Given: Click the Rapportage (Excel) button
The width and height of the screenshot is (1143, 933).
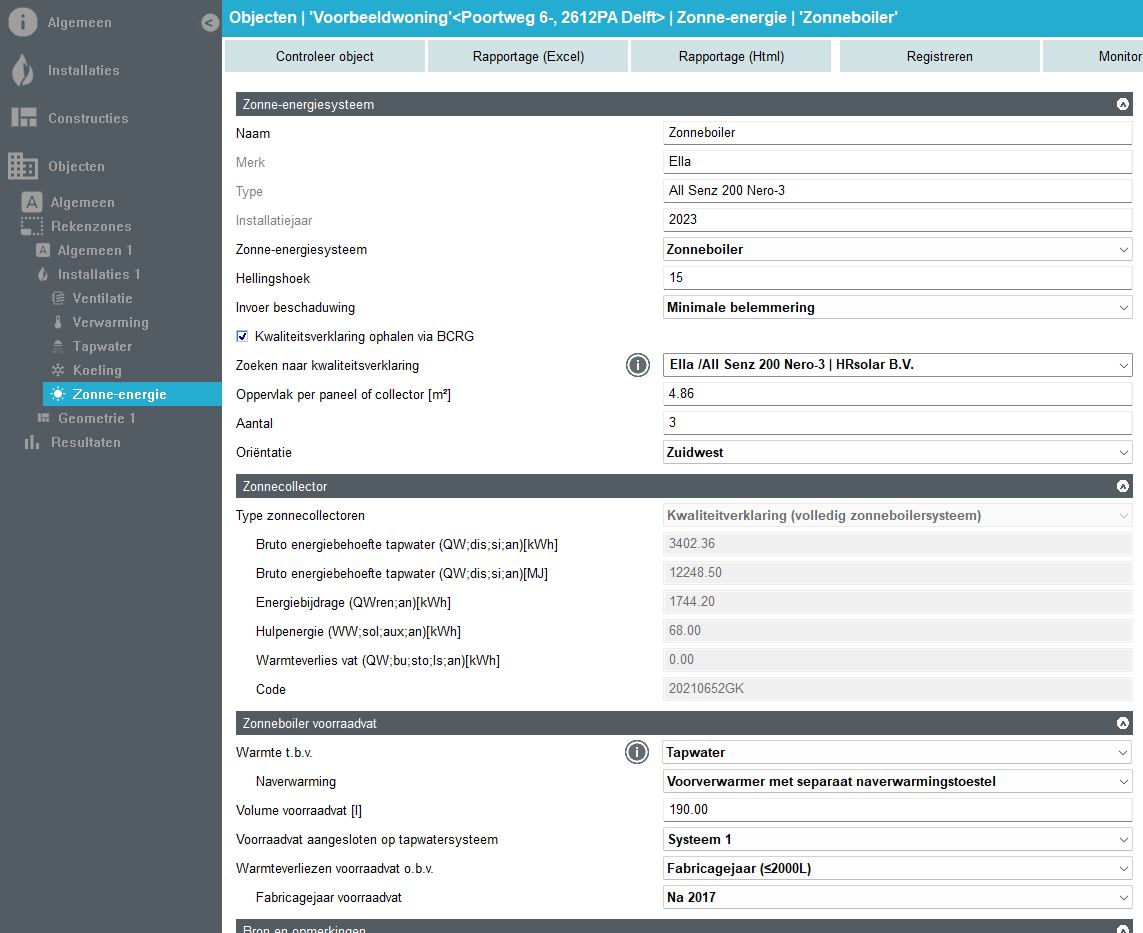Looking at the screenshot, I should [528, 56].
